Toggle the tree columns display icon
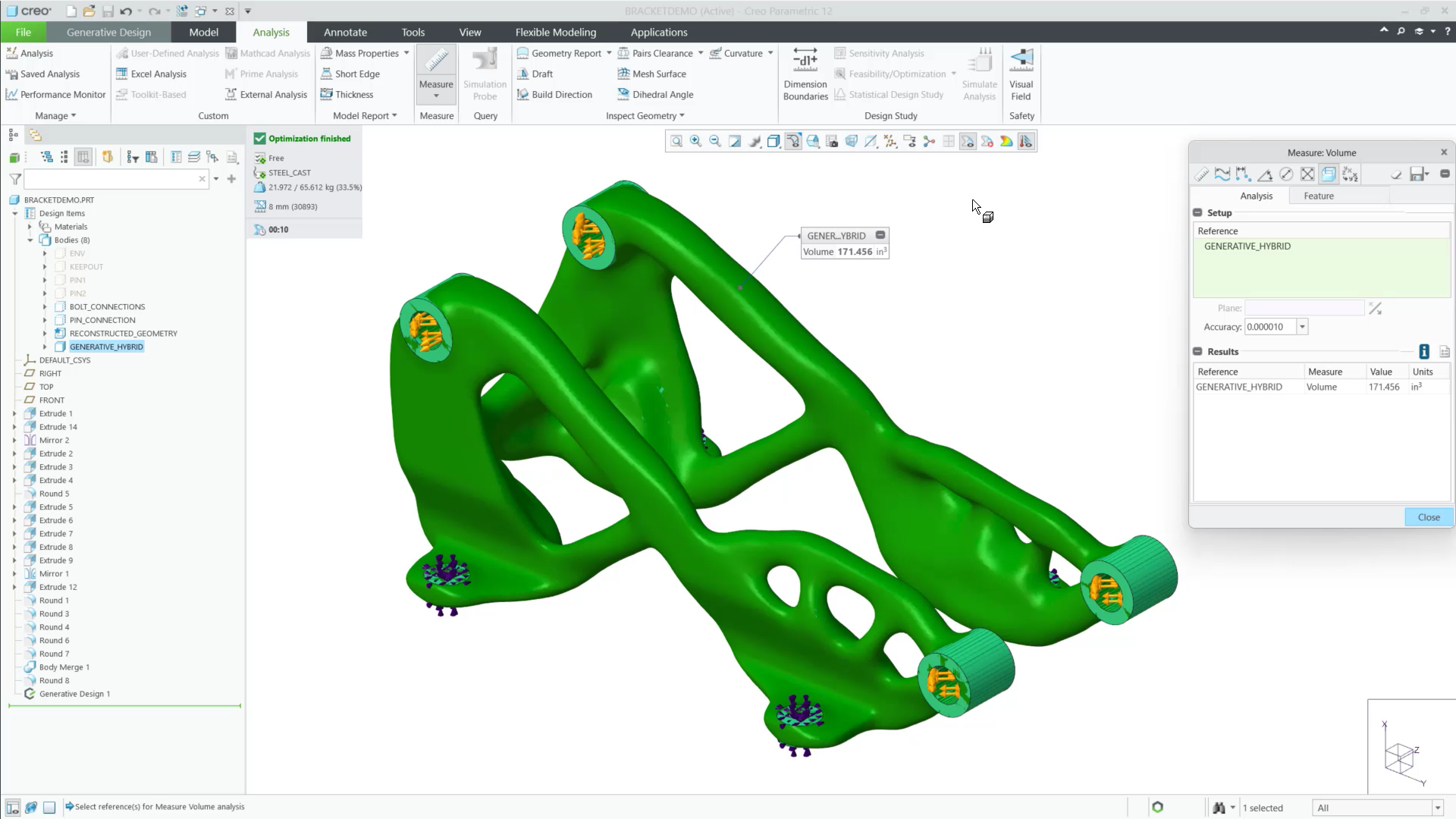 pyautogui.click(x=83, y=157)
